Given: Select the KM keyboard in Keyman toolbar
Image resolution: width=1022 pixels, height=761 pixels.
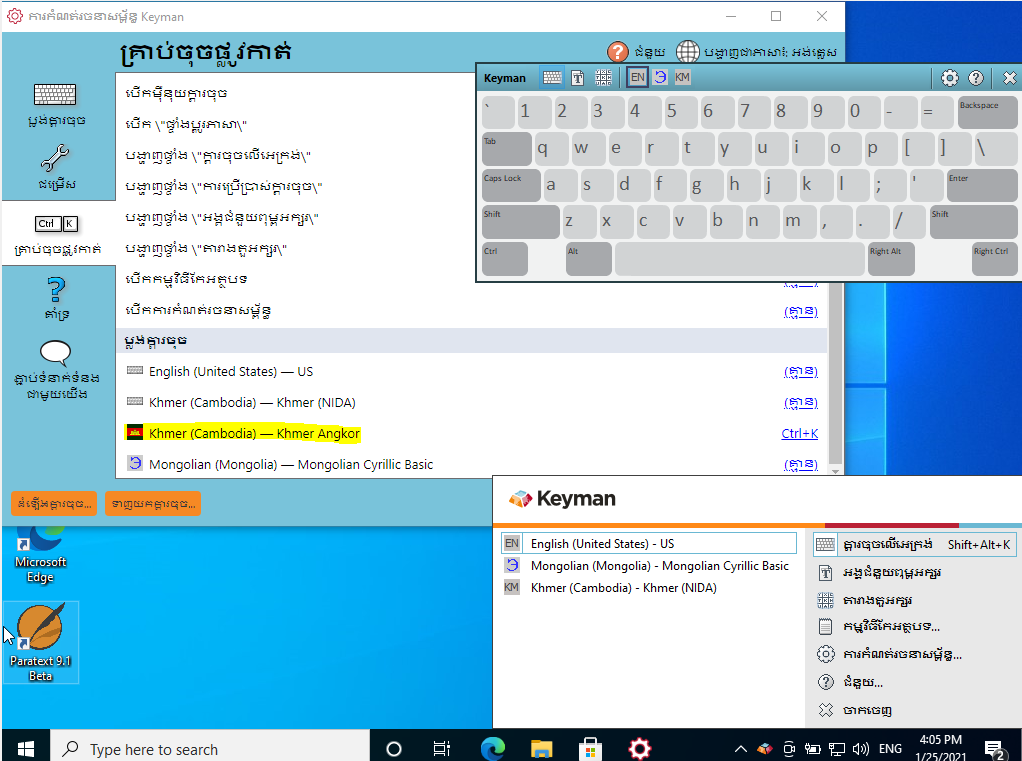Looking at the screenshot, I should coord(682,78).
